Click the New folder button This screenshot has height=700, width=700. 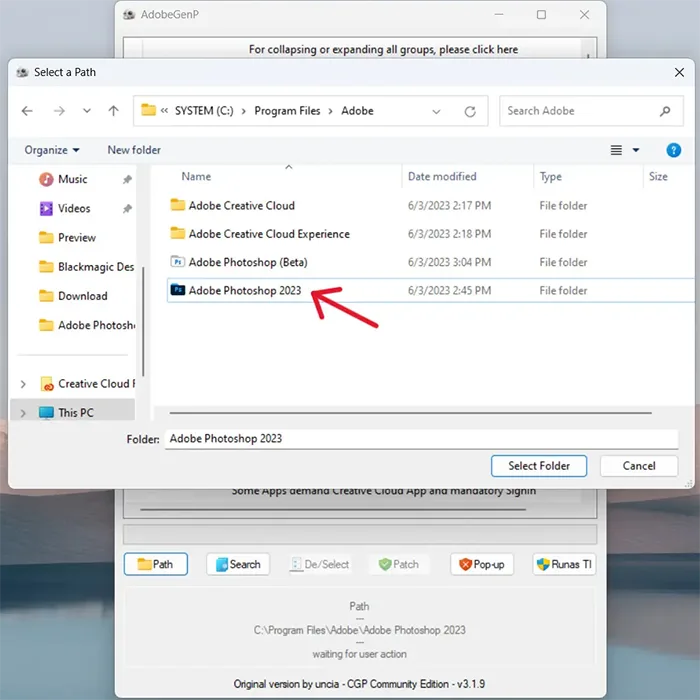[134, 150]
